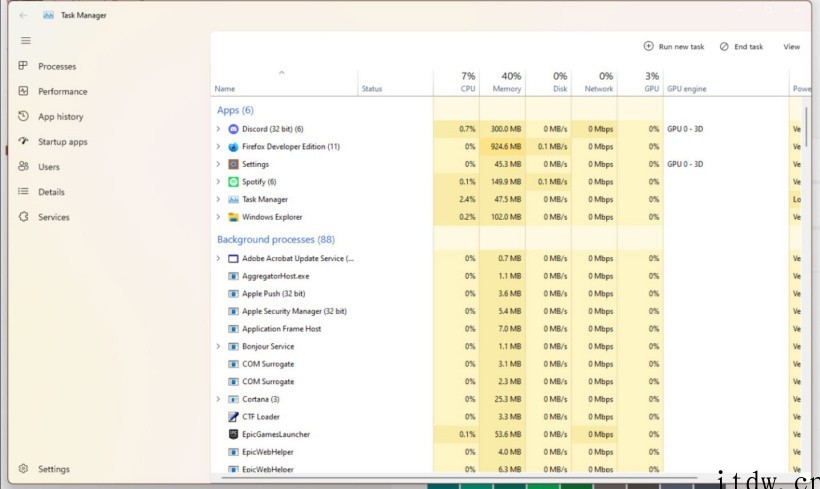
Task: Sort by the GPU column header
Action: pyautogui.click(x=641, y=82)
